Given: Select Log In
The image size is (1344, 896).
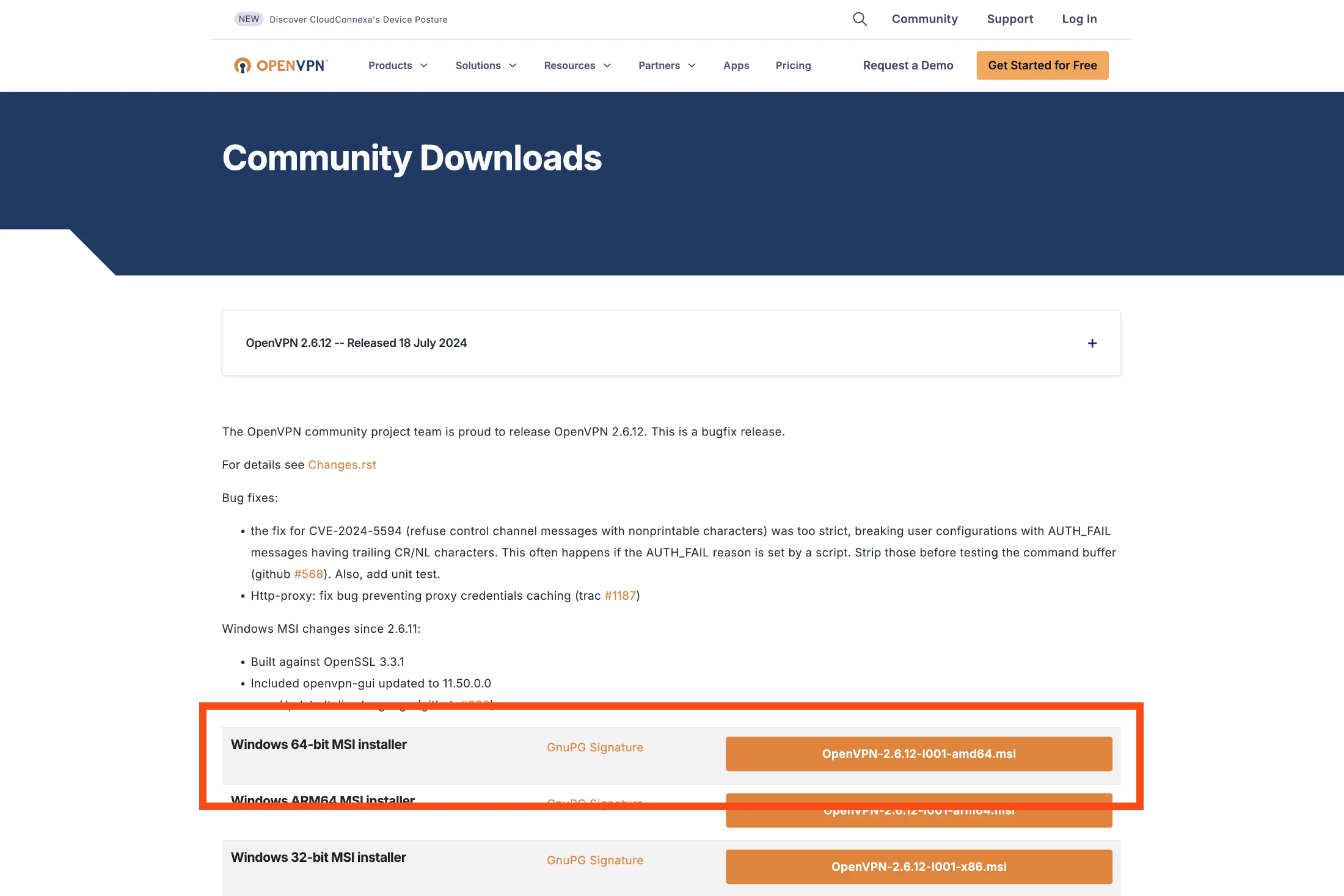Looking at the screenshot, I should tap(1079, 19).
